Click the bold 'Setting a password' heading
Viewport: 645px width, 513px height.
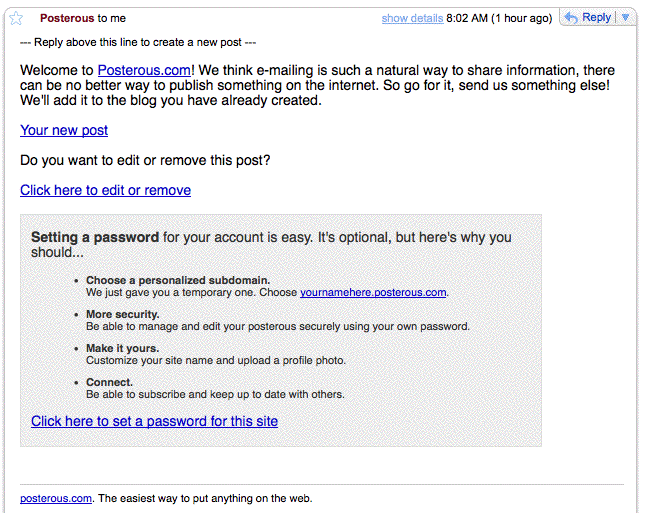coord(95,237)
